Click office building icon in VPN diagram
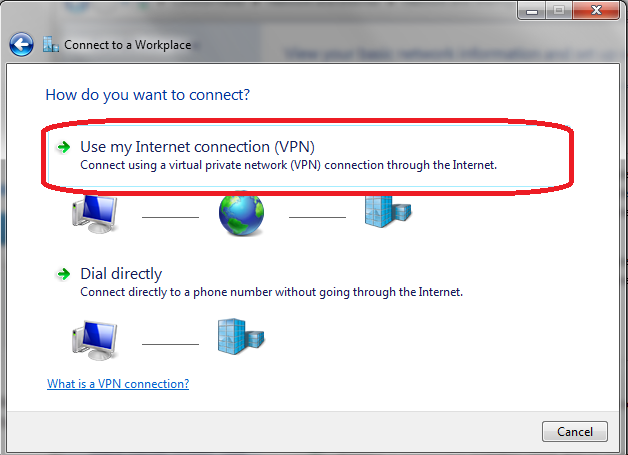 pos(388,211)
